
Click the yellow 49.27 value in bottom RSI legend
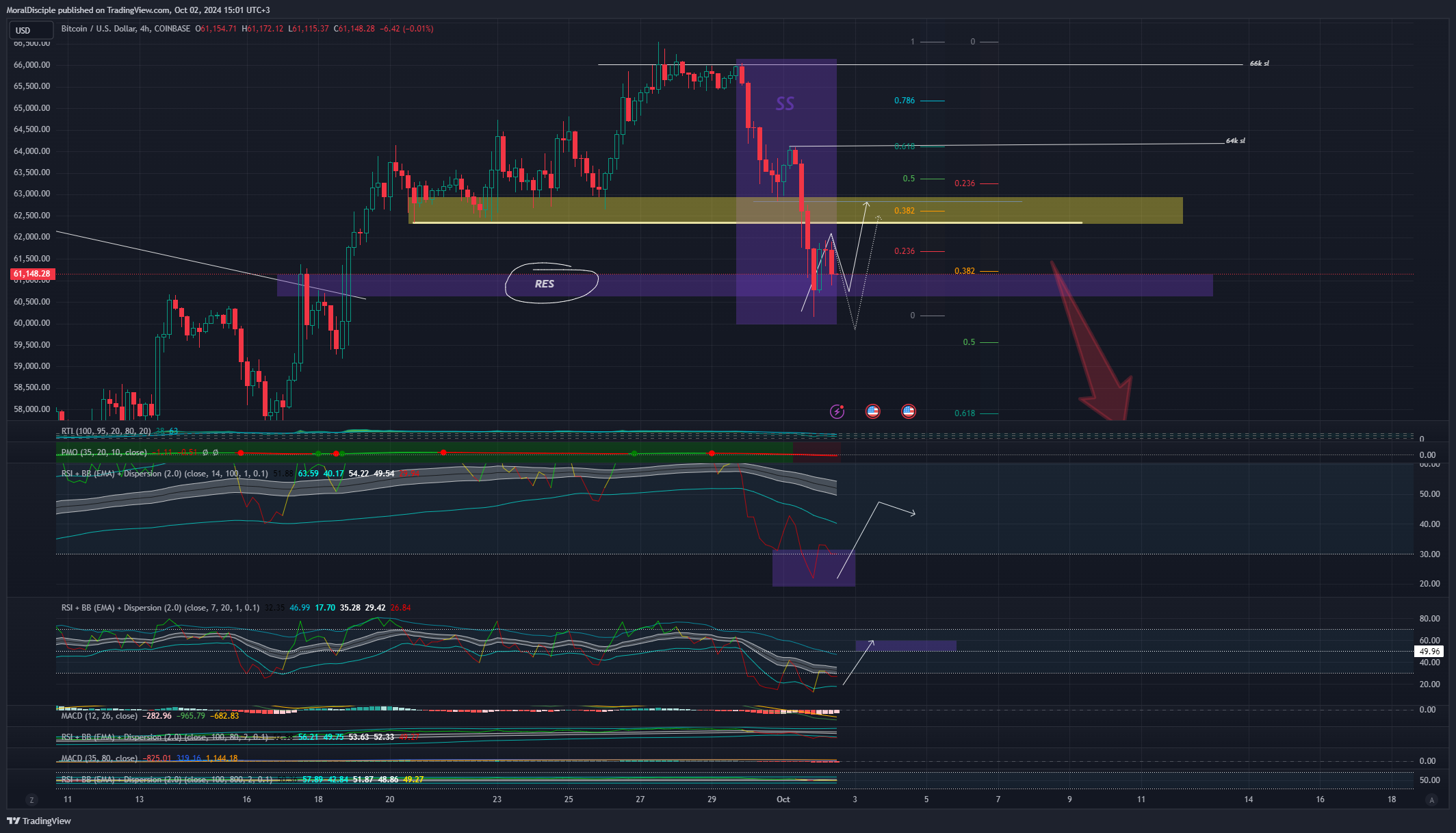tap(413, 780)
